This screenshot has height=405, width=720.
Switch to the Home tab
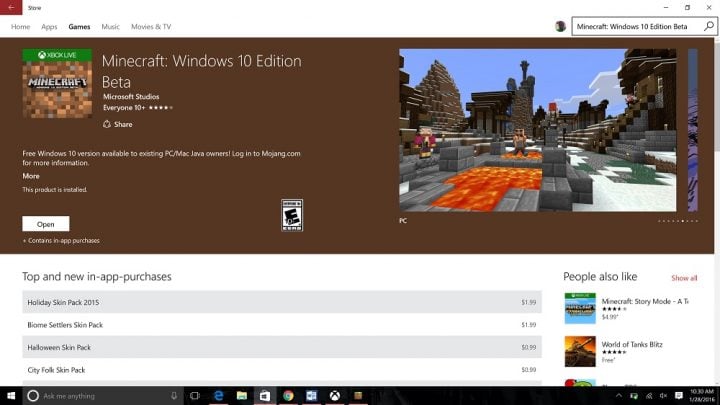click(x=20, y=26)
